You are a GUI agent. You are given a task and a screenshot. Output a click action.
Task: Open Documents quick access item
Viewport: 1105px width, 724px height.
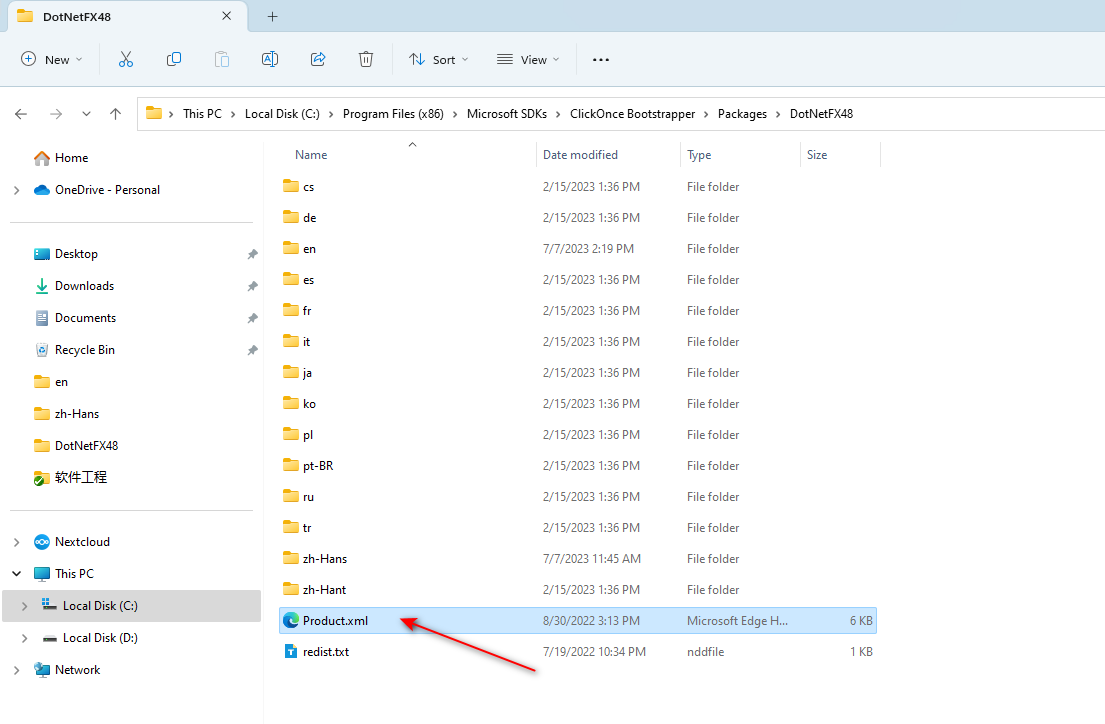pyautogui.click(x=85, y=318)
